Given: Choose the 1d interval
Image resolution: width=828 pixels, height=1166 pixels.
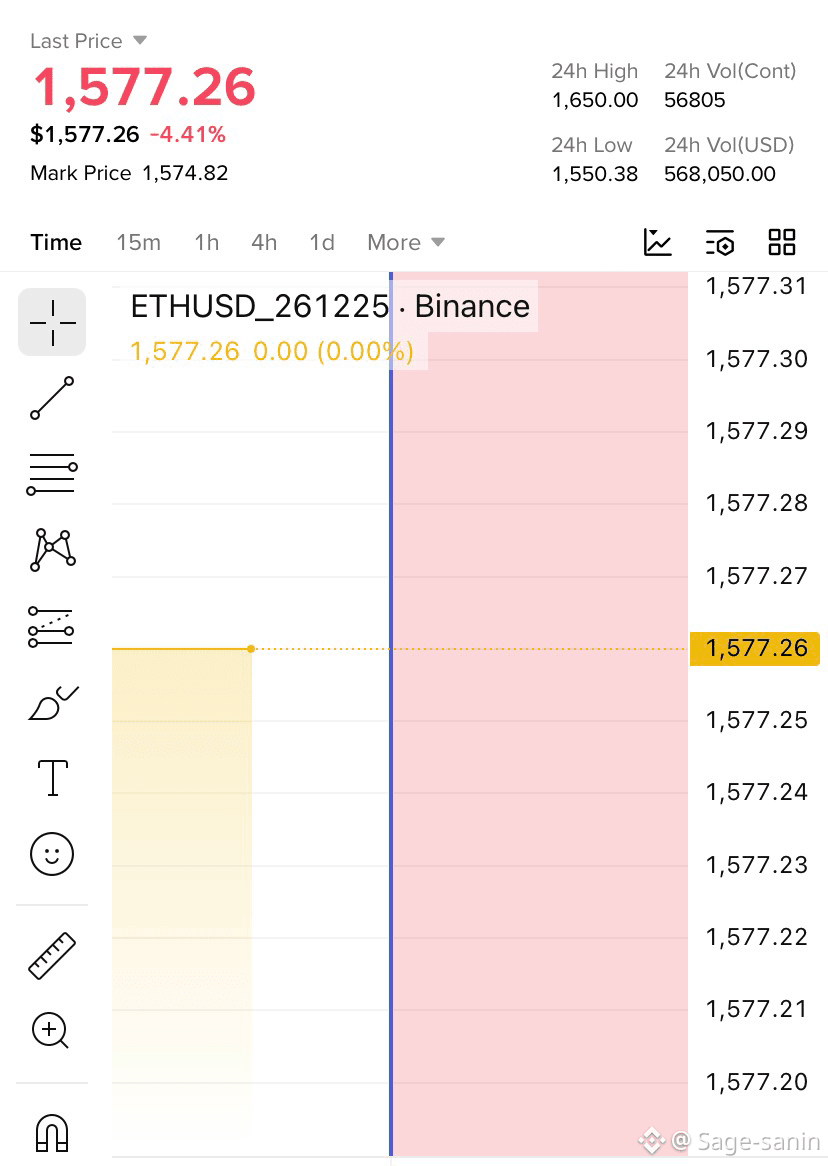Looking at the screenshot, I should (x=322, y=242).
